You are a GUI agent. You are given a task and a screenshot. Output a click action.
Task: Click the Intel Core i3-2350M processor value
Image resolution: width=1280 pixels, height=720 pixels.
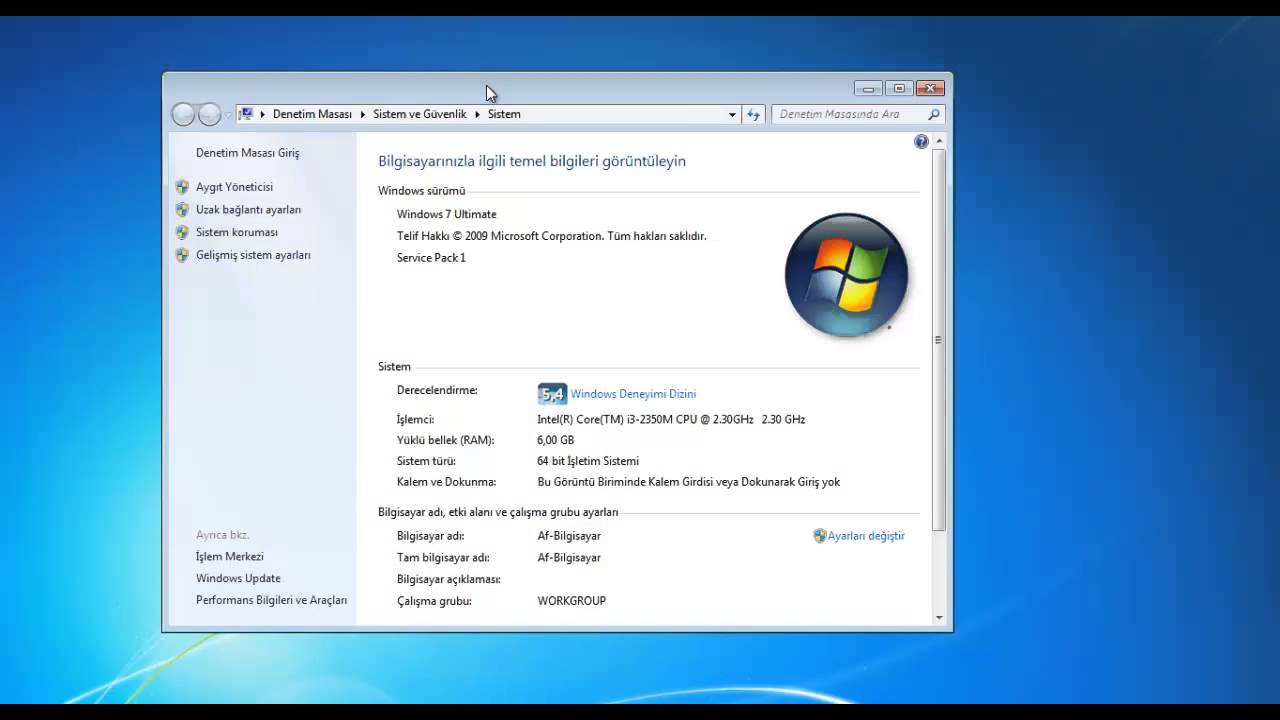pyautogui.click(x=671, y=420)
